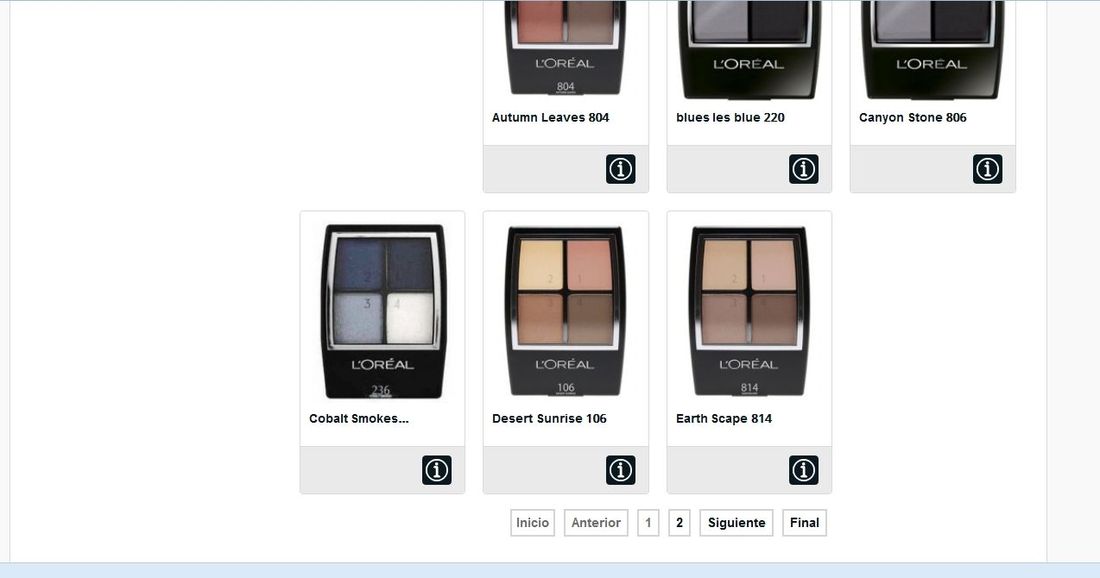Open Earth Scape 814 title link
The width and height of the screenshot is (1100, 578).
click(724, 419)
